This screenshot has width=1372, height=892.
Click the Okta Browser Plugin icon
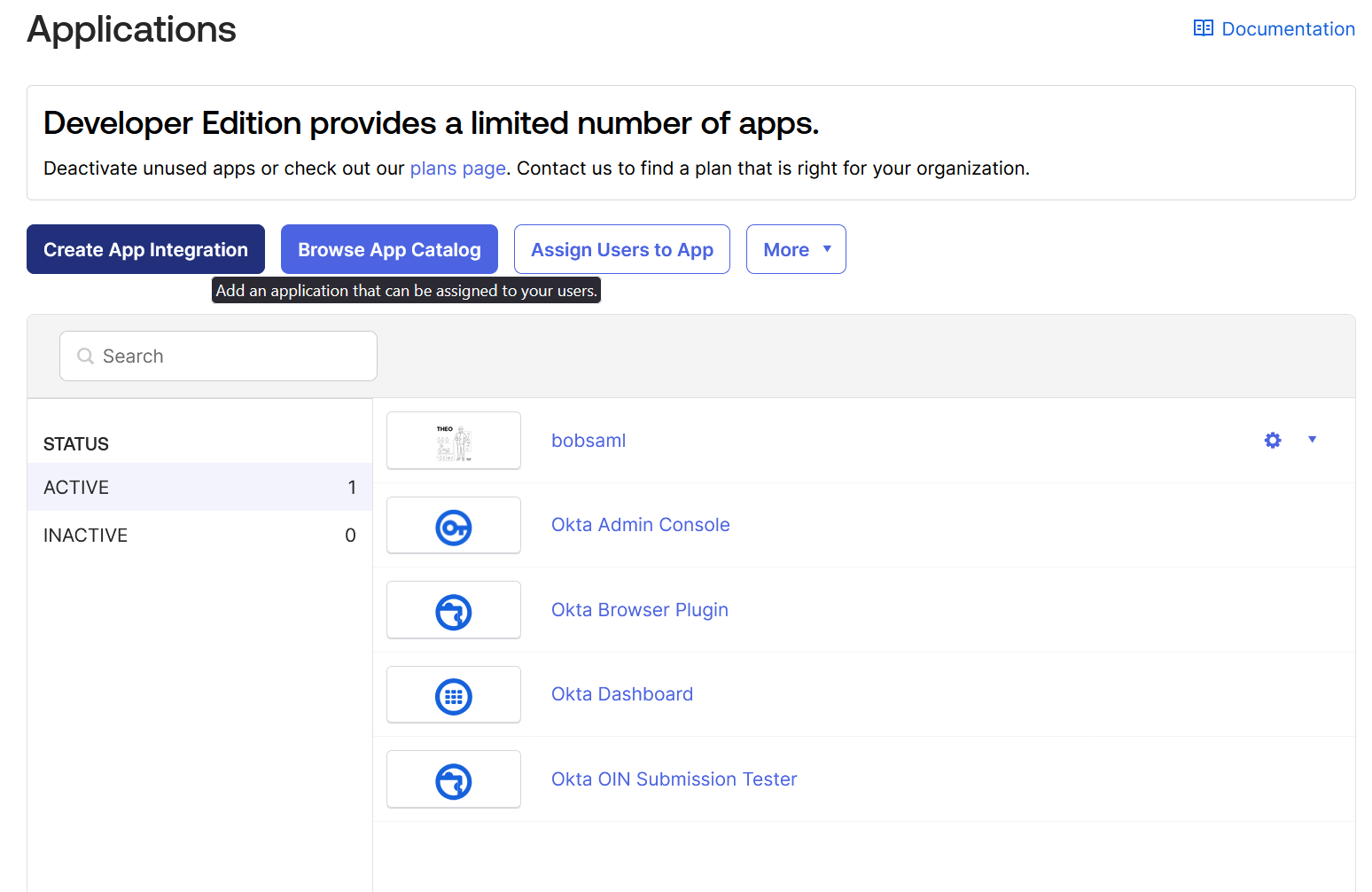tap(453, 612)
